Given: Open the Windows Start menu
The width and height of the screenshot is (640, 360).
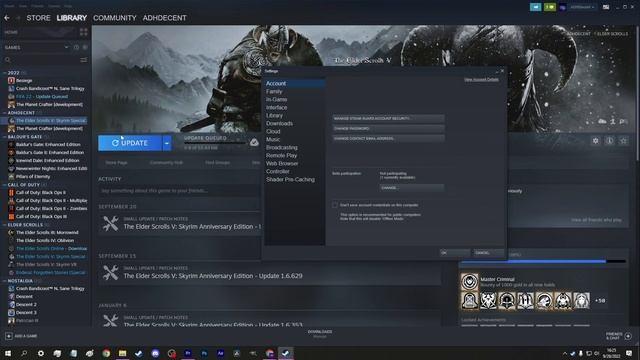Looking at the screenshot, I should point(7,353).
